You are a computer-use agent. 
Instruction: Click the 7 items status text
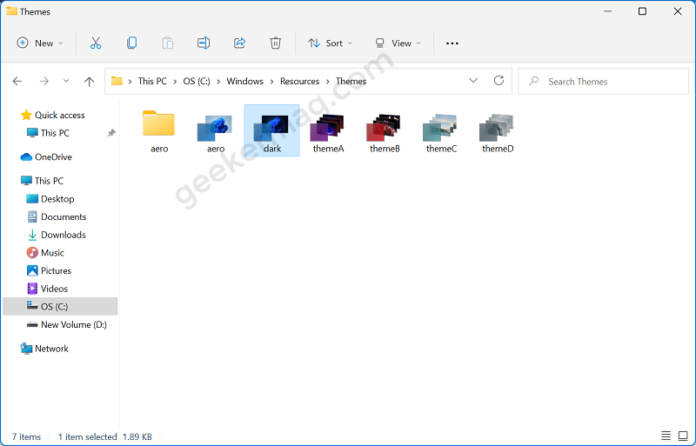click(x=26, y=437)
